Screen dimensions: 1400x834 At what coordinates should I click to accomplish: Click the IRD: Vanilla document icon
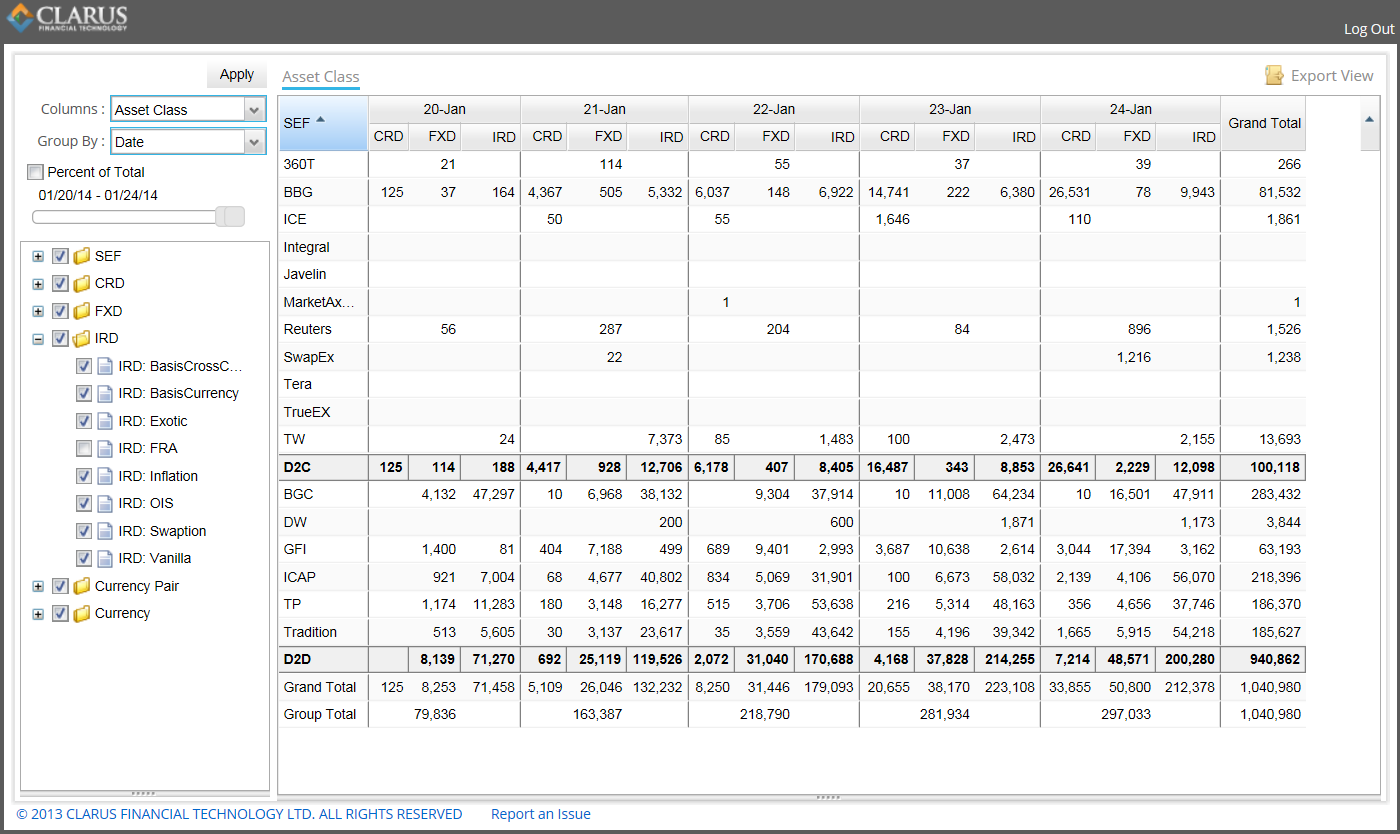click(x=105, y=558)
